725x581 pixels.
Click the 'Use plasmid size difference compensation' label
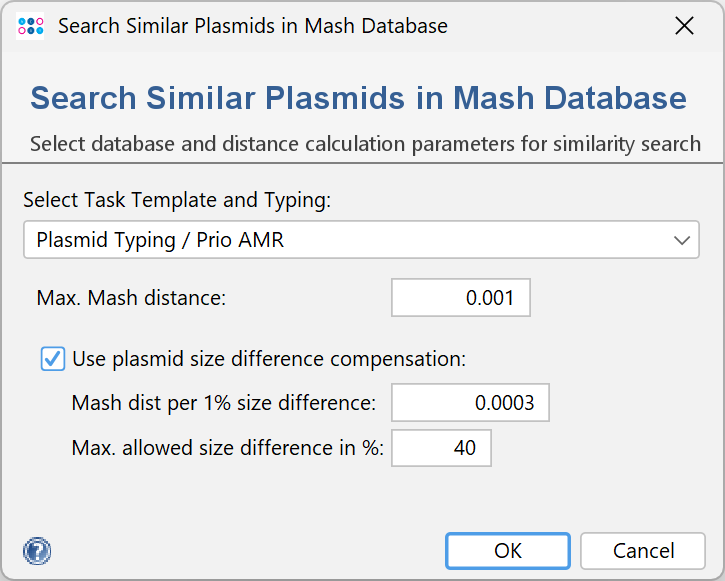point(269,359)
